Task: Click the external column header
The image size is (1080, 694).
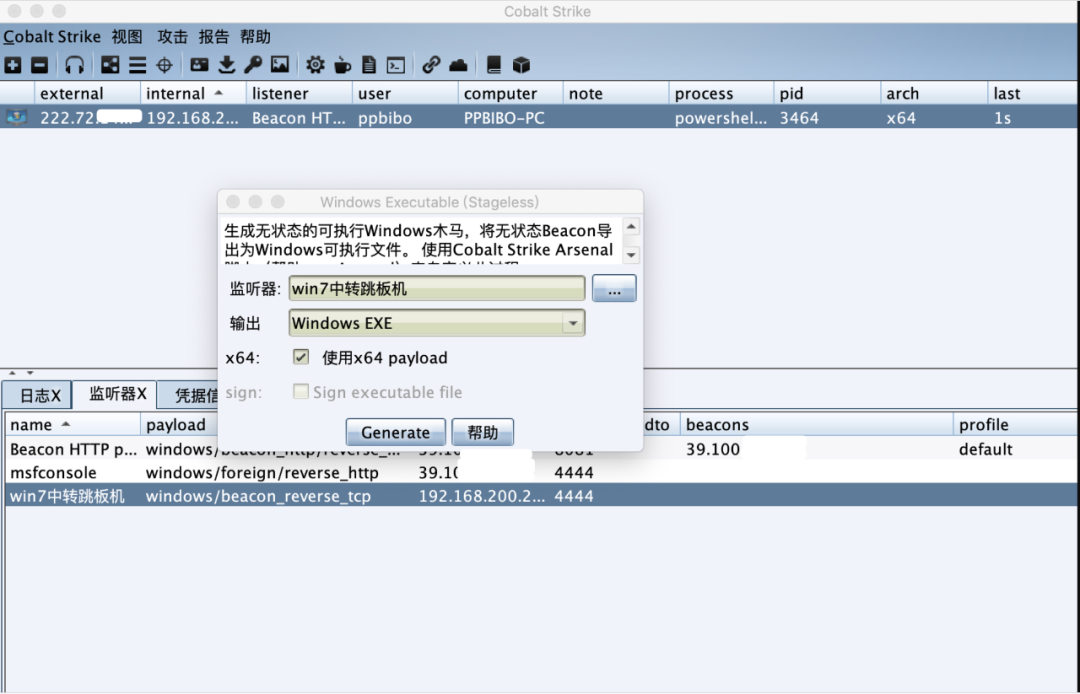Action: (x=87, y=93)
